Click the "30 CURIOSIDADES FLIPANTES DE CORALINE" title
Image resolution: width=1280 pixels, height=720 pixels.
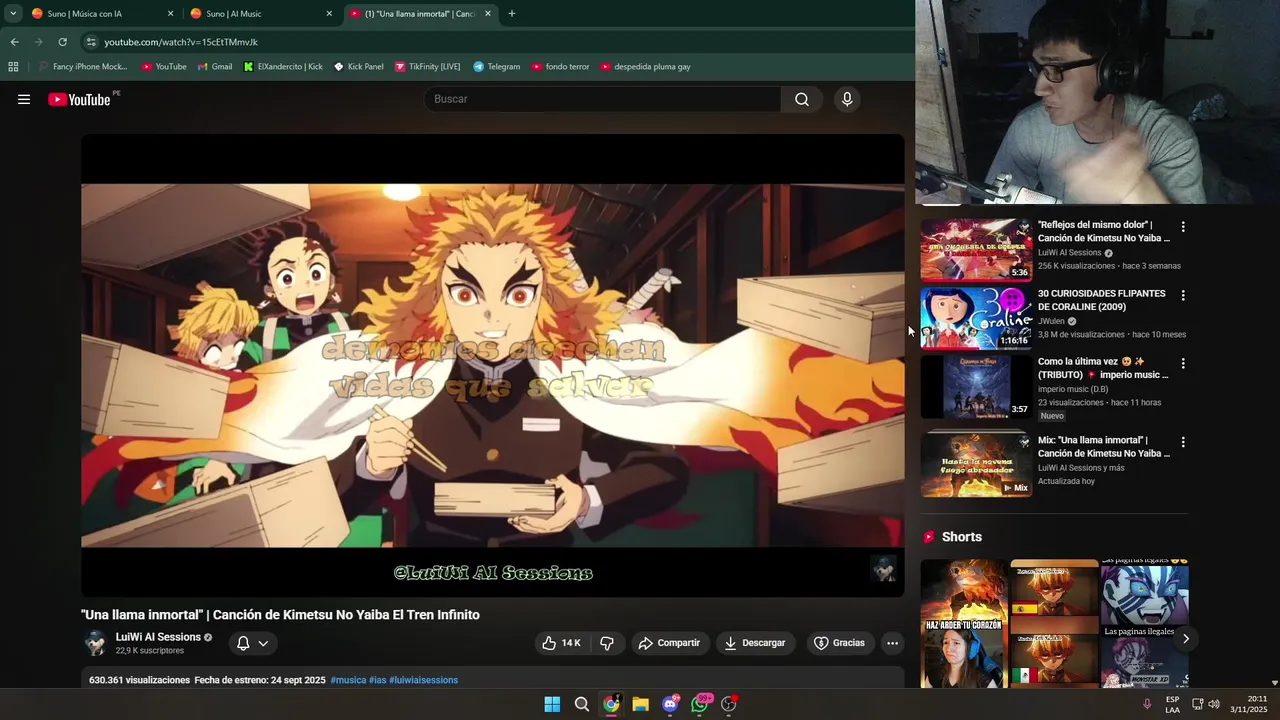(1101, 300)
